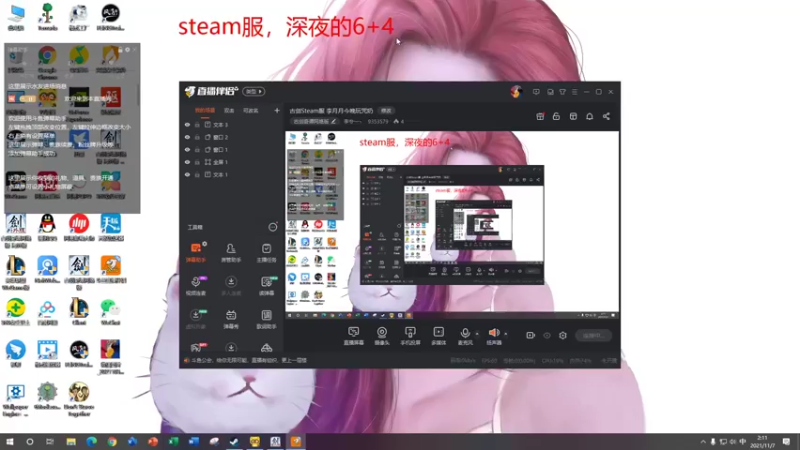Open the shop icon above preview
Viewport: 800px width, 450px height.
point(573,116)
